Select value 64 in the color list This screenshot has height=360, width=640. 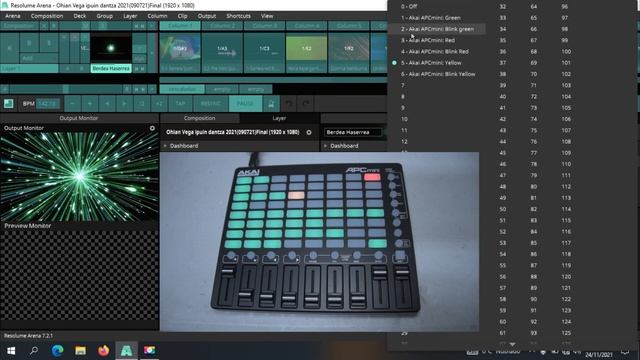[534, 7]
